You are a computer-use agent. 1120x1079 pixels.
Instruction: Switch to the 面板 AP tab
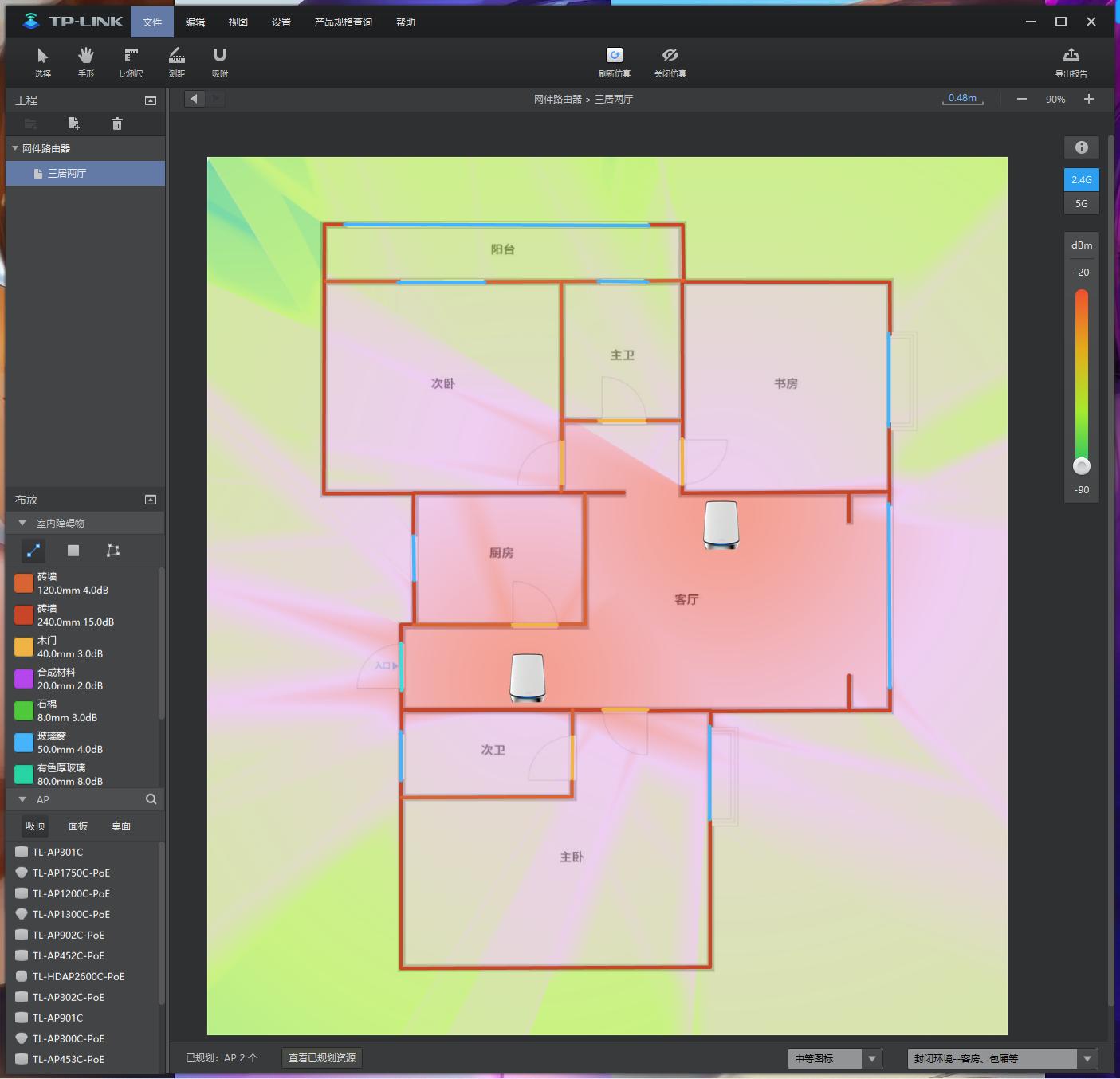(78, 826)
